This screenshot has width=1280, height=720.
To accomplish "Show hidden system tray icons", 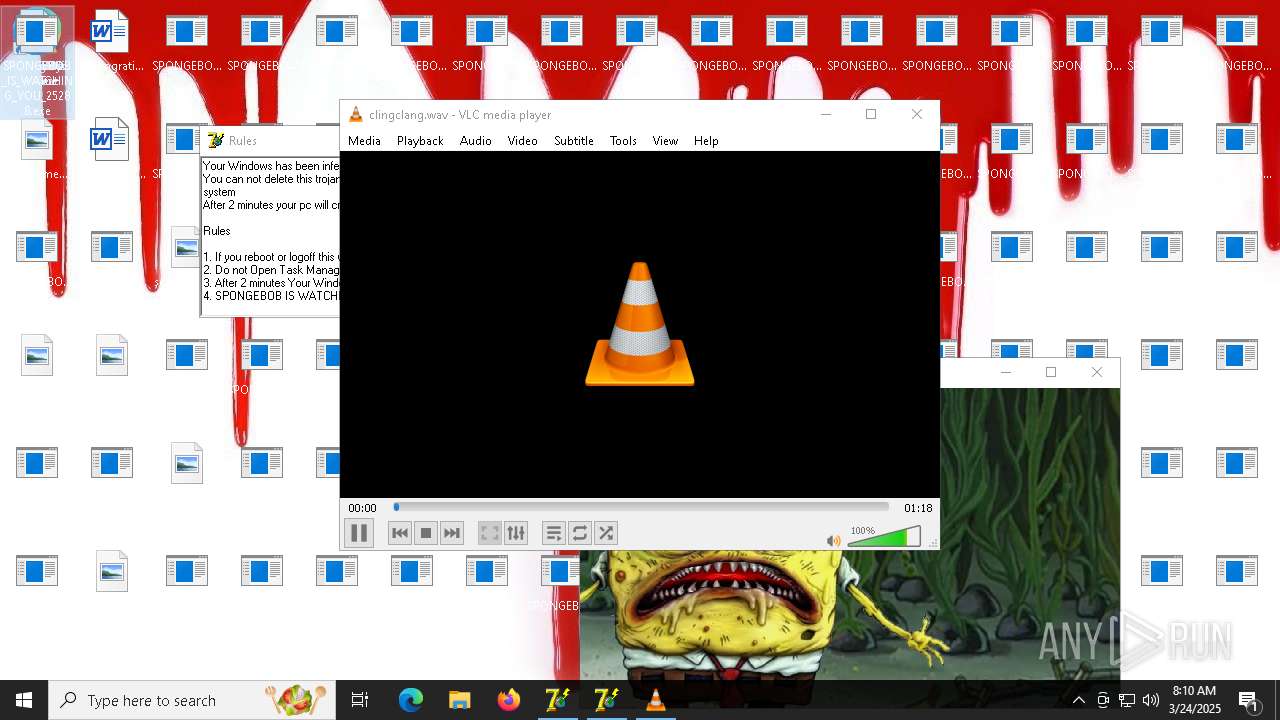I will tap(1079, 700).
